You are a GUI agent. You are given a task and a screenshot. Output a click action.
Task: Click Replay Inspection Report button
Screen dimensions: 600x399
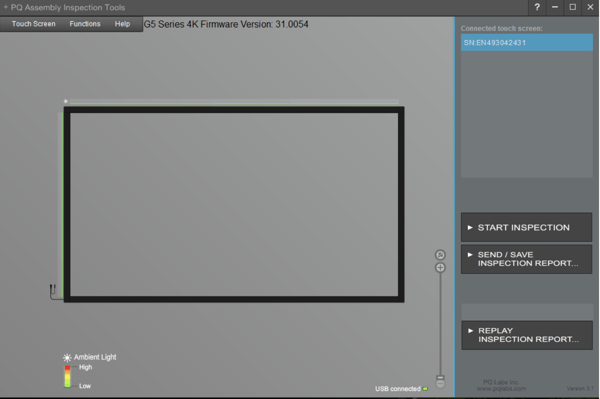pyautogui.click(x=527, y=335)
